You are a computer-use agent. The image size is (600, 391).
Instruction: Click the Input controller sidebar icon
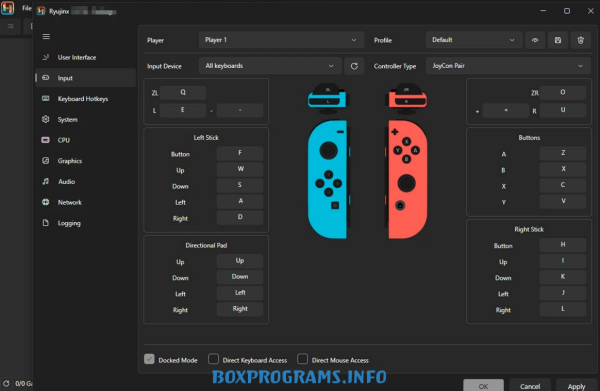(46, 78)
